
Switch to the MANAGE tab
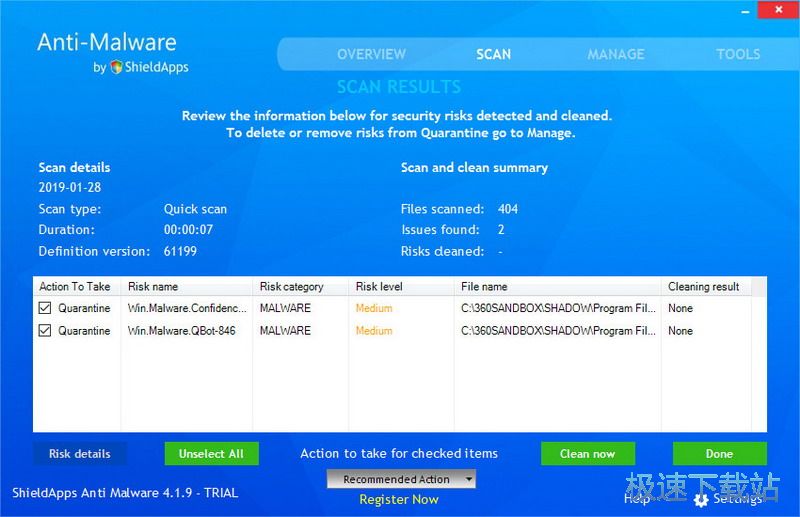click(616, 54)
